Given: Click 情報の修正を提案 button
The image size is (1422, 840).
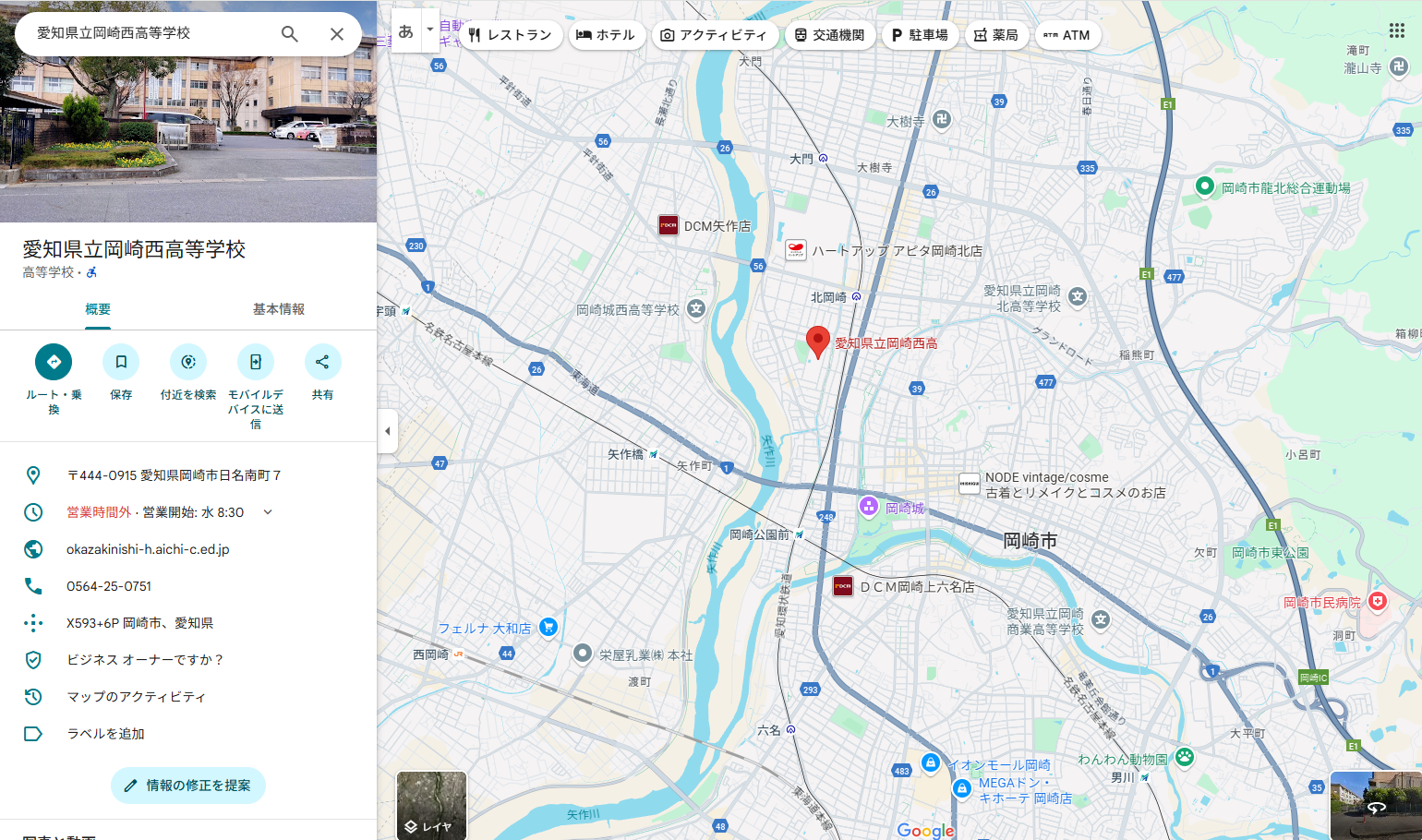Looking at the screenshot, I should 188,786.
